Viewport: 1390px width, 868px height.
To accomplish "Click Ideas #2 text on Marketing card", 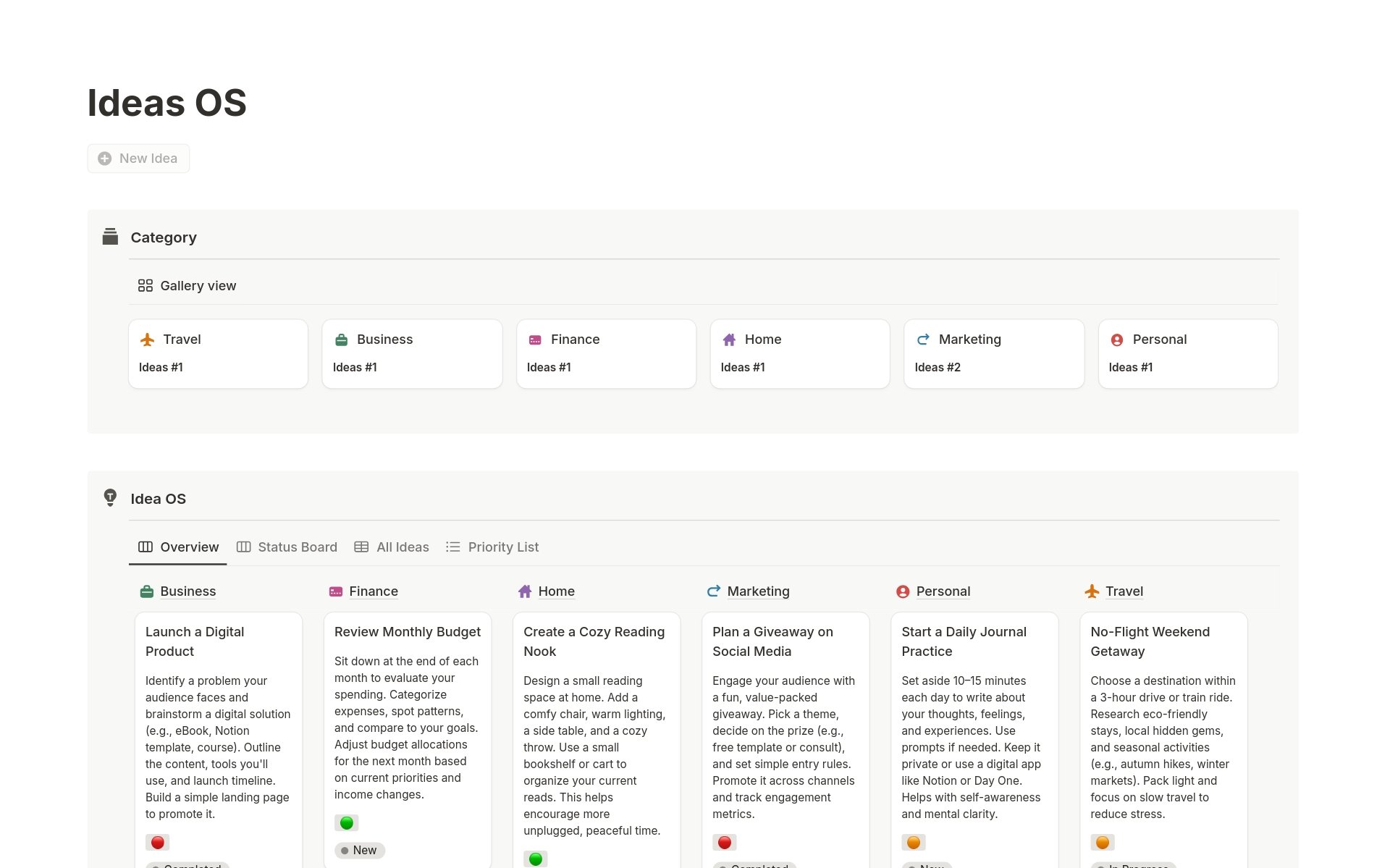I will 938,368.
